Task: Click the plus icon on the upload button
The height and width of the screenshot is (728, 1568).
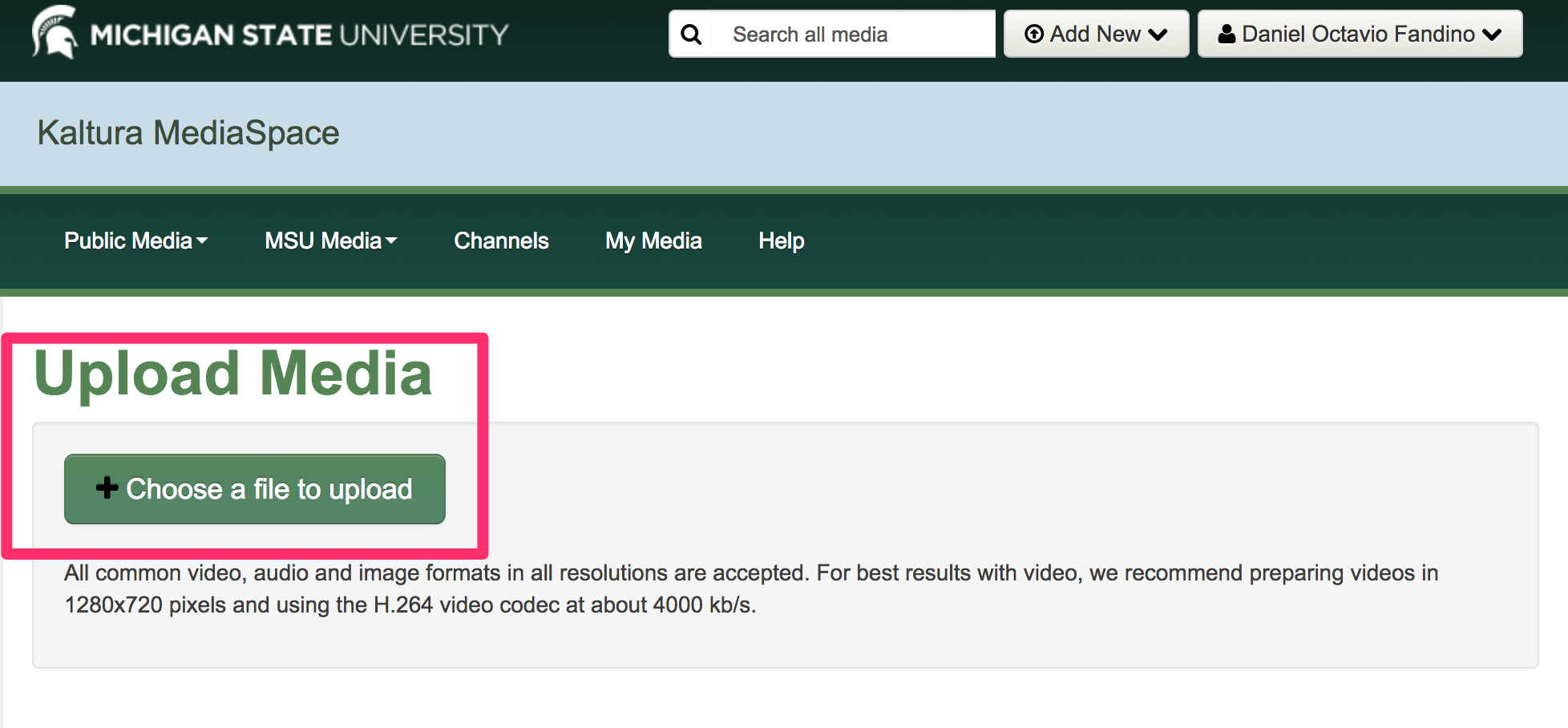Action: pos(107,487)
